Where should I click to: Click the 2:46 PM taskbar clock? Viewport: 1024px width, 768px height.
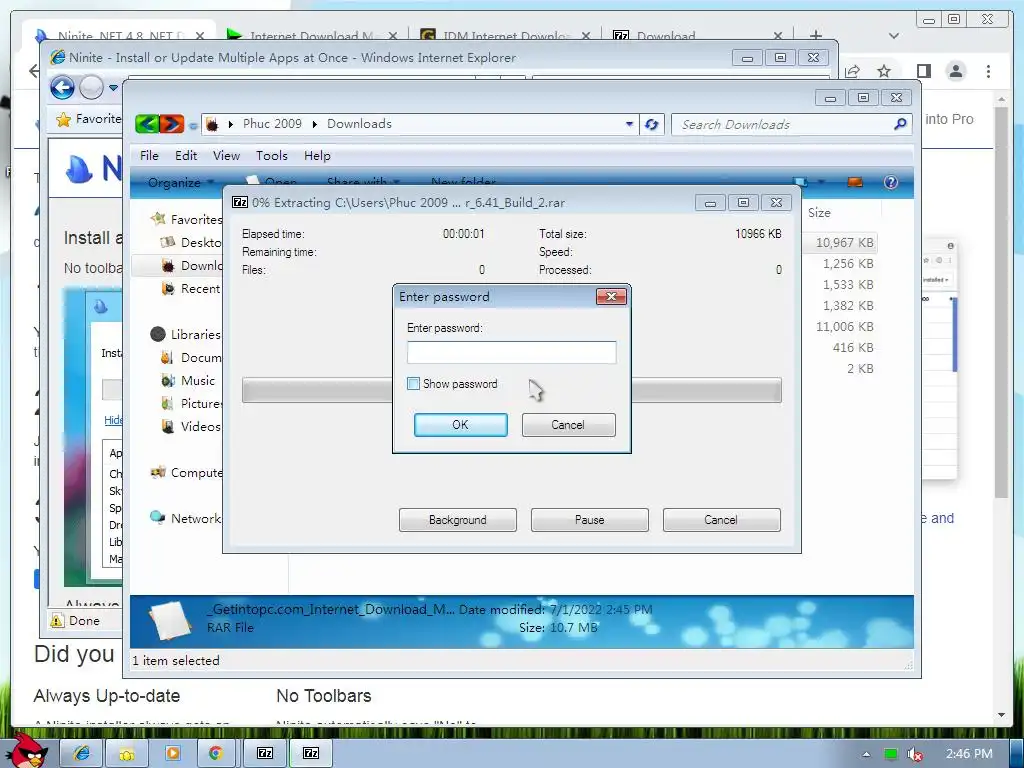(x=969, y=754)
